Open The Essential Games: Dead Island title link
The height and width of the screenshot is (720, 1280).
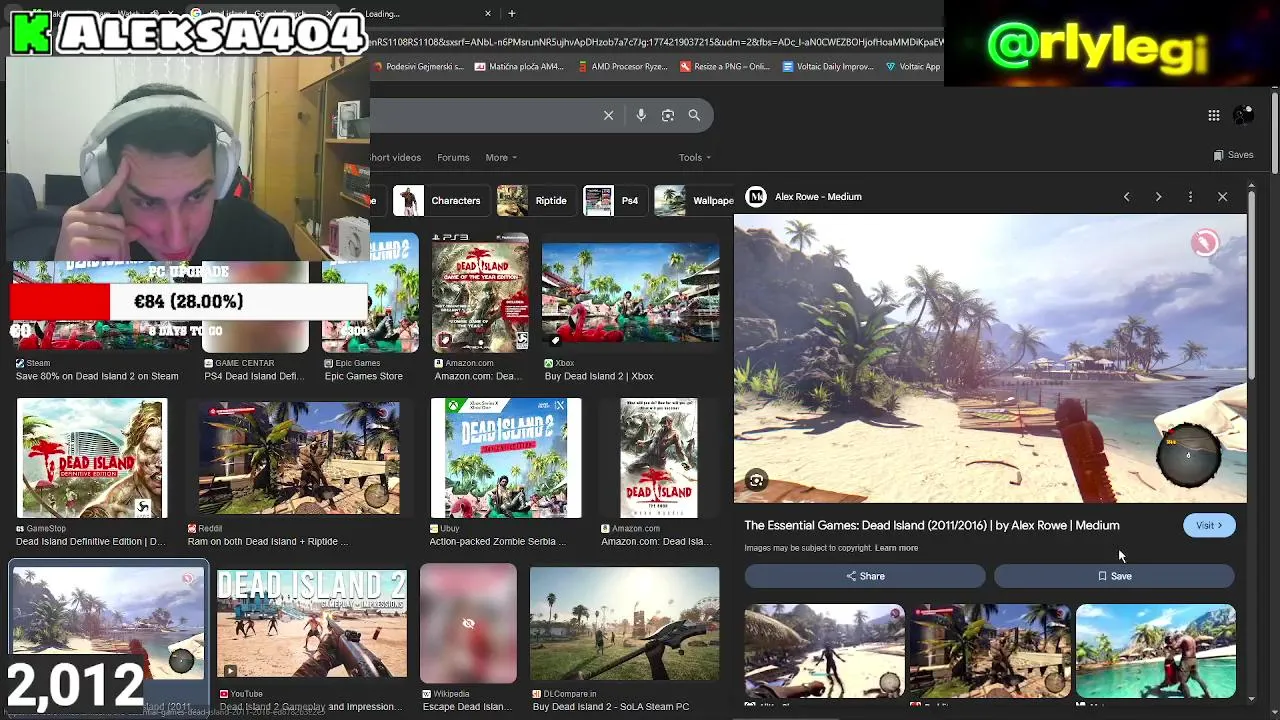point(932,525)
